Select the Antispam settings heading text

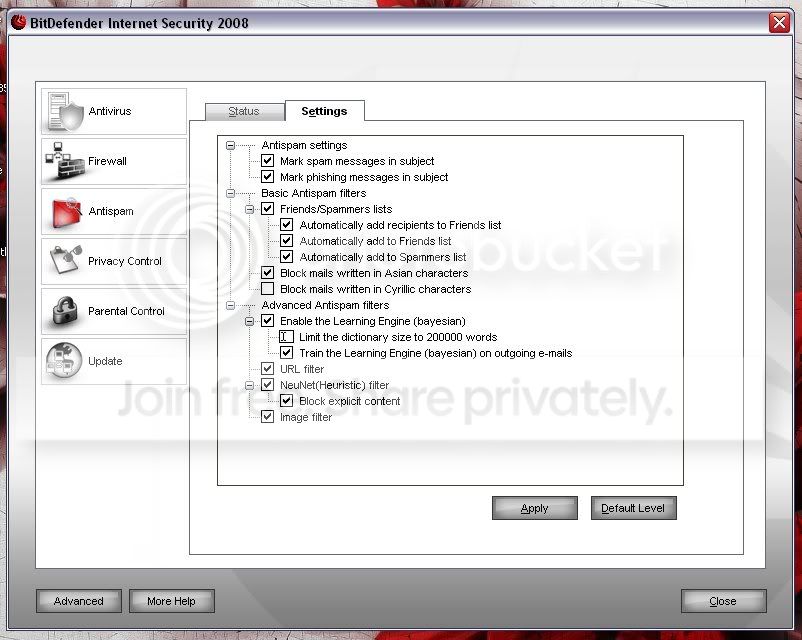click(x=304, y=145)
